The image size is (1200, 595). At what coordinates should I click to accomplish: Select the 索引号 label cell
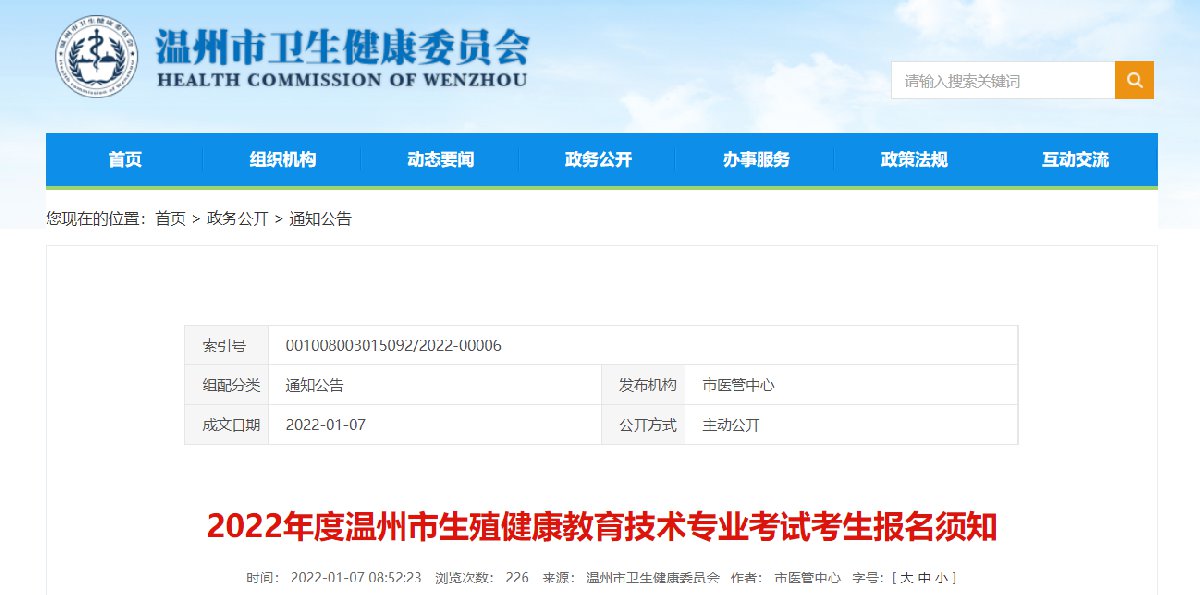coord(226,345)
